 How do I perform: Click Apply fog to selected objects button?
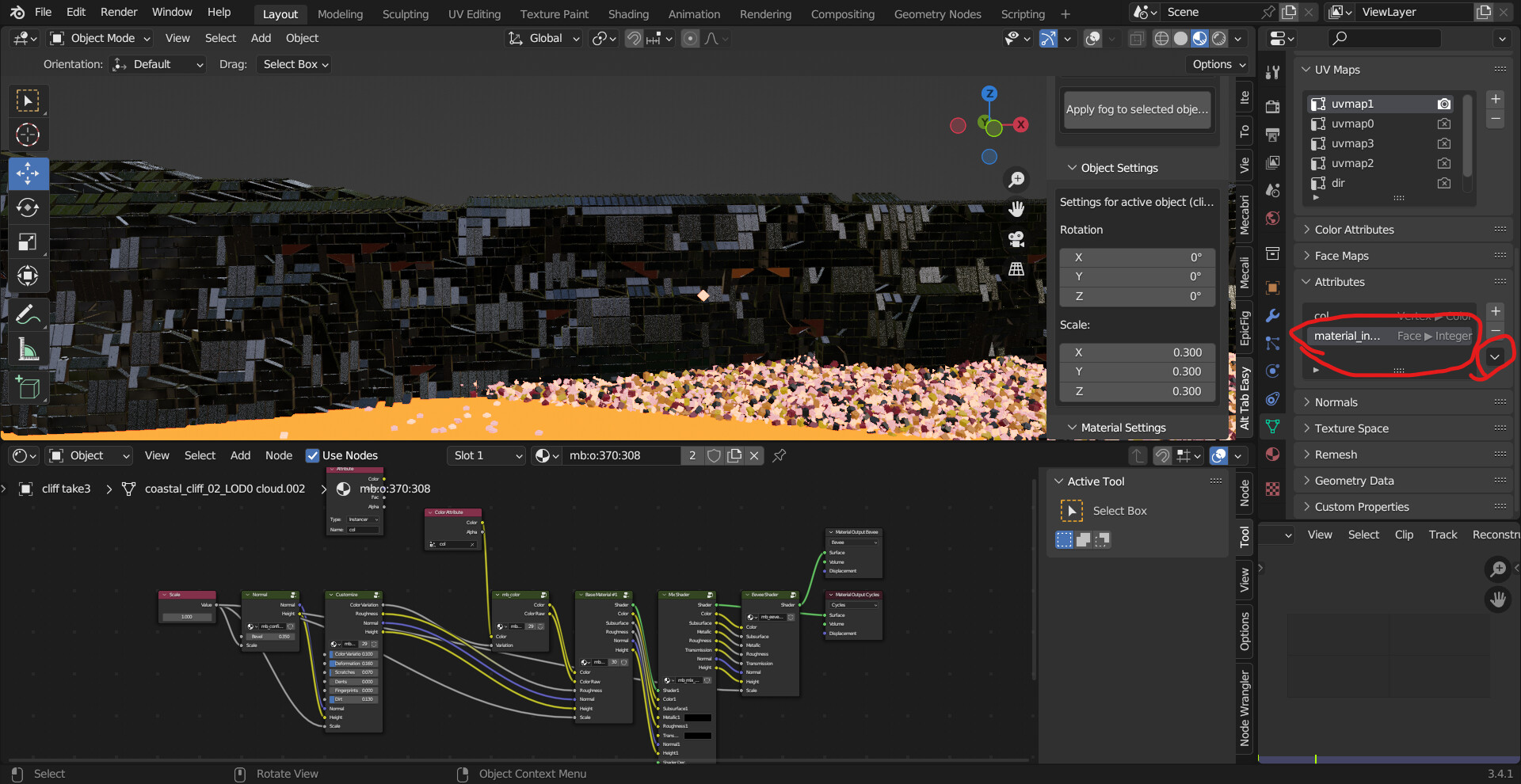pyautogui.click(x=1137, y=109)
